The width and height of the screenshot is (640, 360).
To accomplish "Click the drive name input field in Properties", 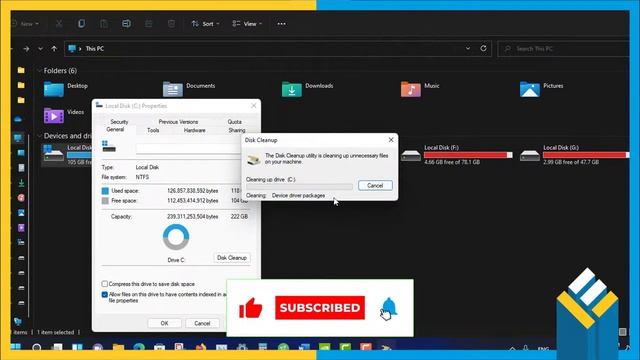I will click(189, 149).
